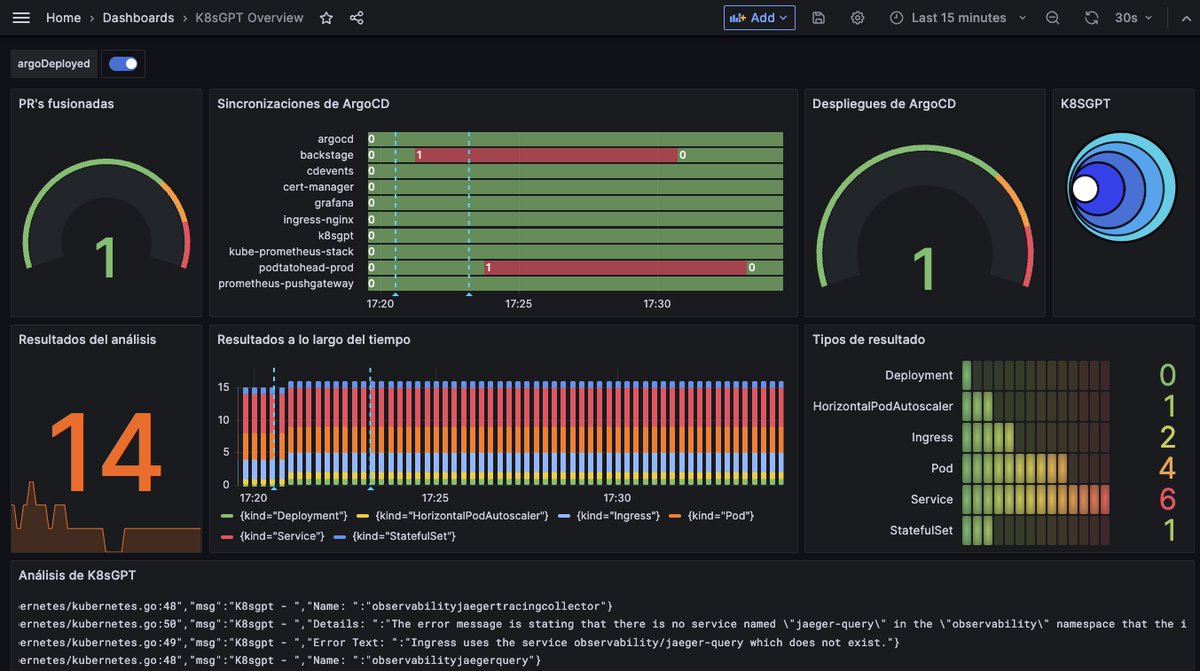1200x671 pixels.
Task: Open the K8SGPT panel title
Action: 1085,103
